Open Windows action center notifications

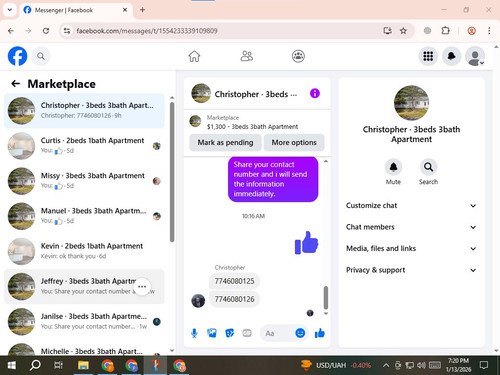pyautogui.click(x=484, y=365)
